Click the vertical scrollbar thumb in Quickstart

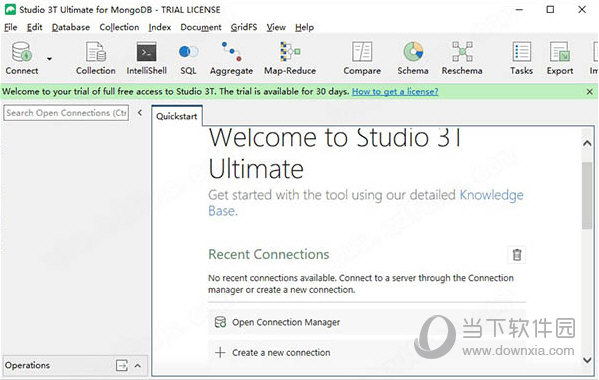pos(587,196)
